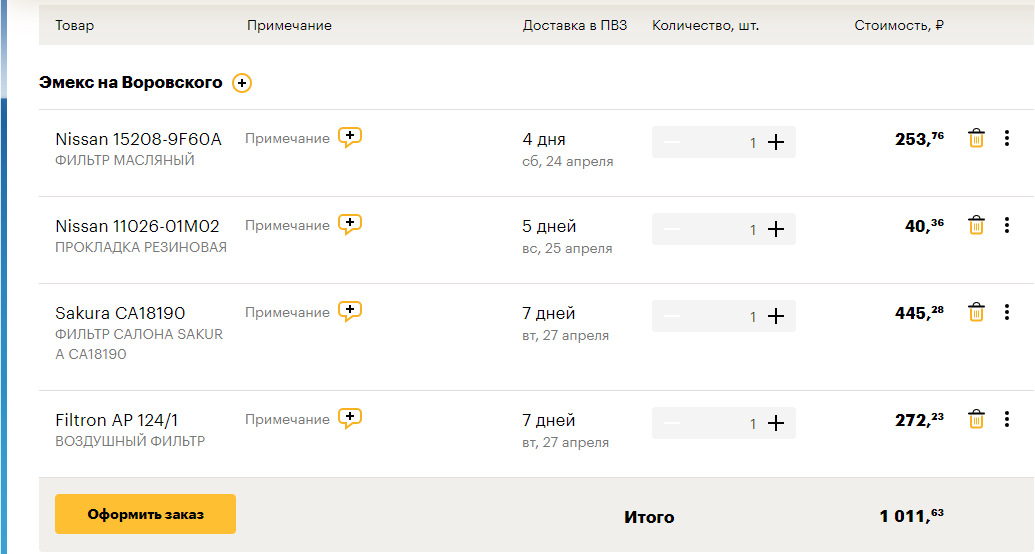1035x554 pixels.
Task: Add note icon for Filtron AP 124/1
Action: 349,419
